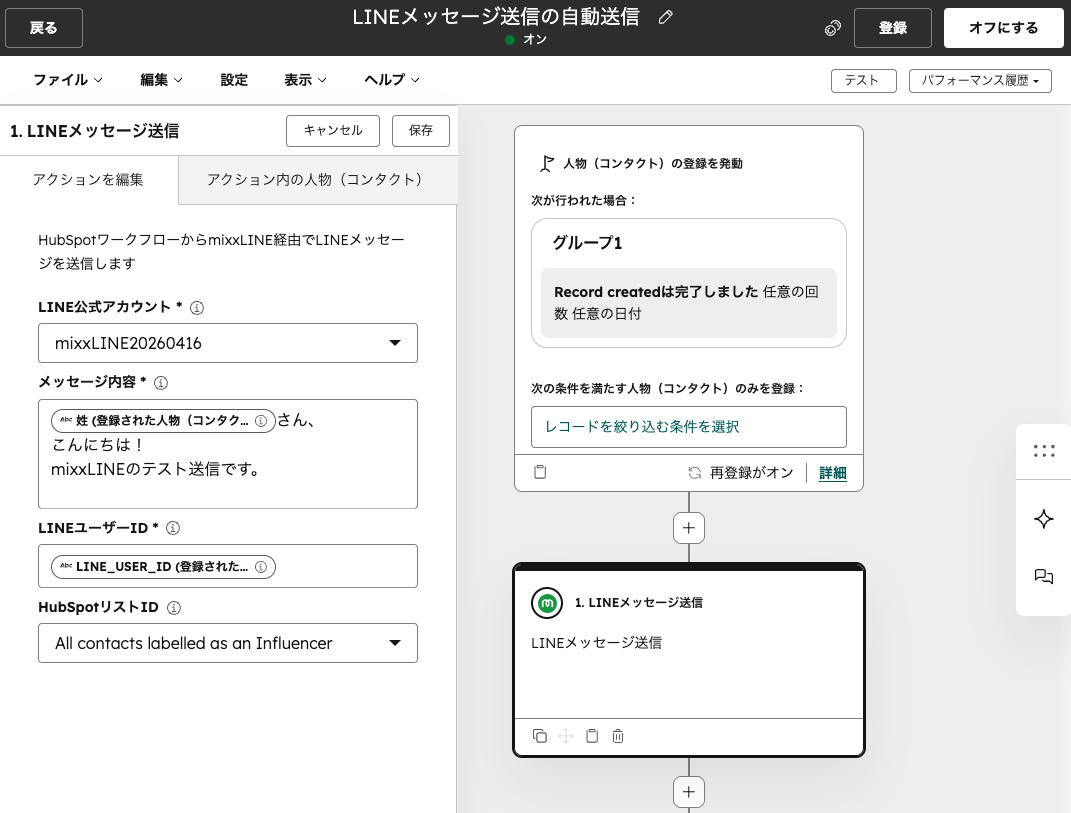Open ヘルプ menu

[x=392, y=80]
